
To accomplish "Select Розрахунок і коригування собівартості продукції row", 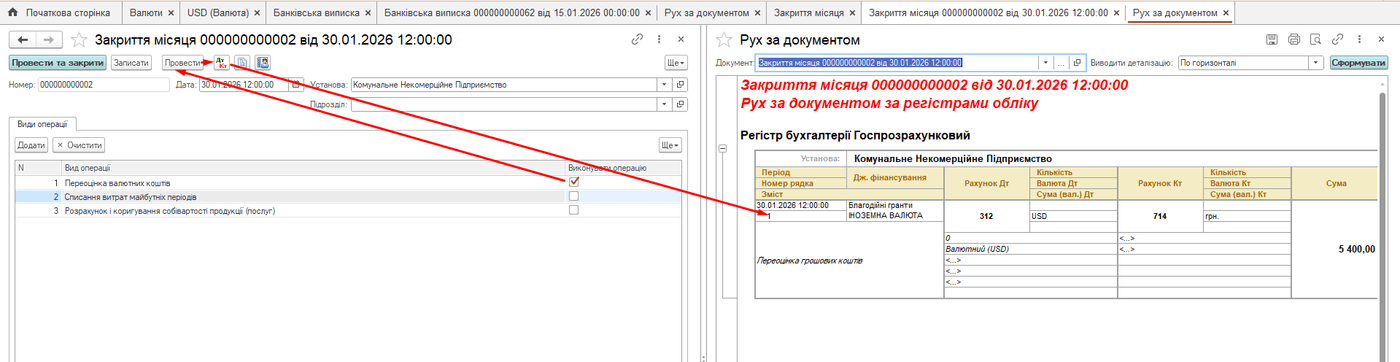I will coord(348,211).
